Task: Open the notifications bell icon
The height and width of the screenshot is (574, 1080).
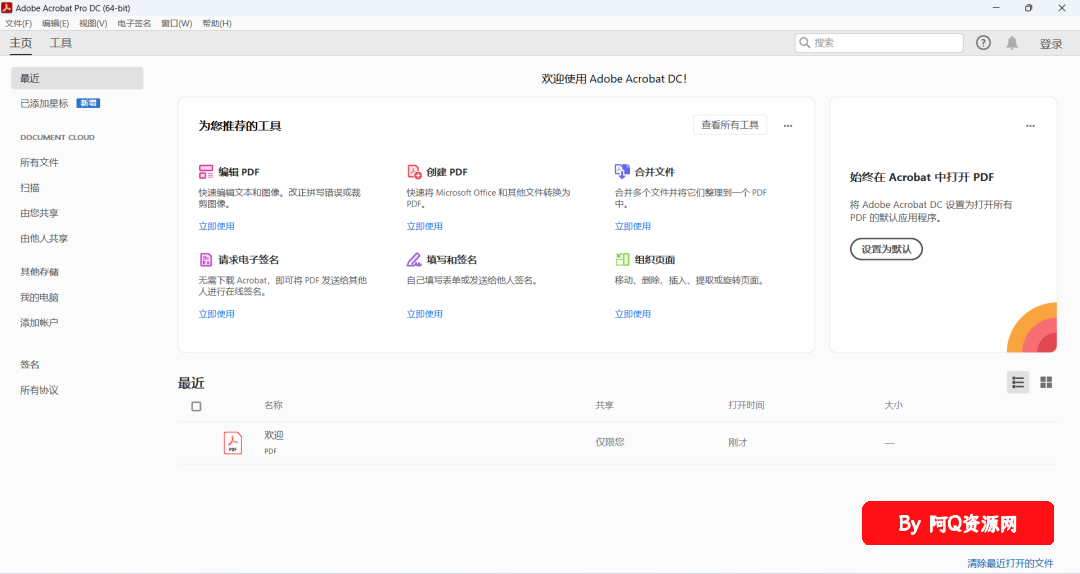Action: (1012, 43)
